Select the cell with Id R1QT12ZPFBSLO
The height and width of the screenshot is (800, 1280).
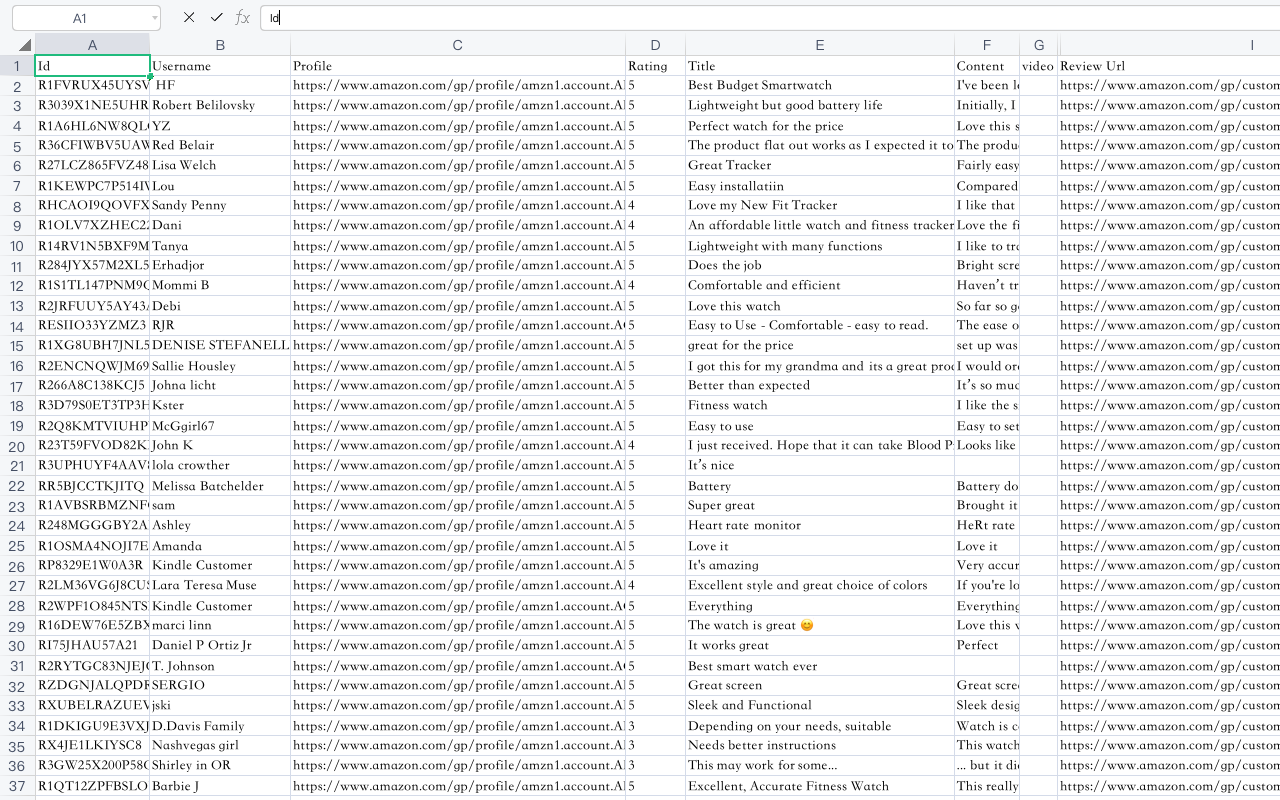pos(92,786)
